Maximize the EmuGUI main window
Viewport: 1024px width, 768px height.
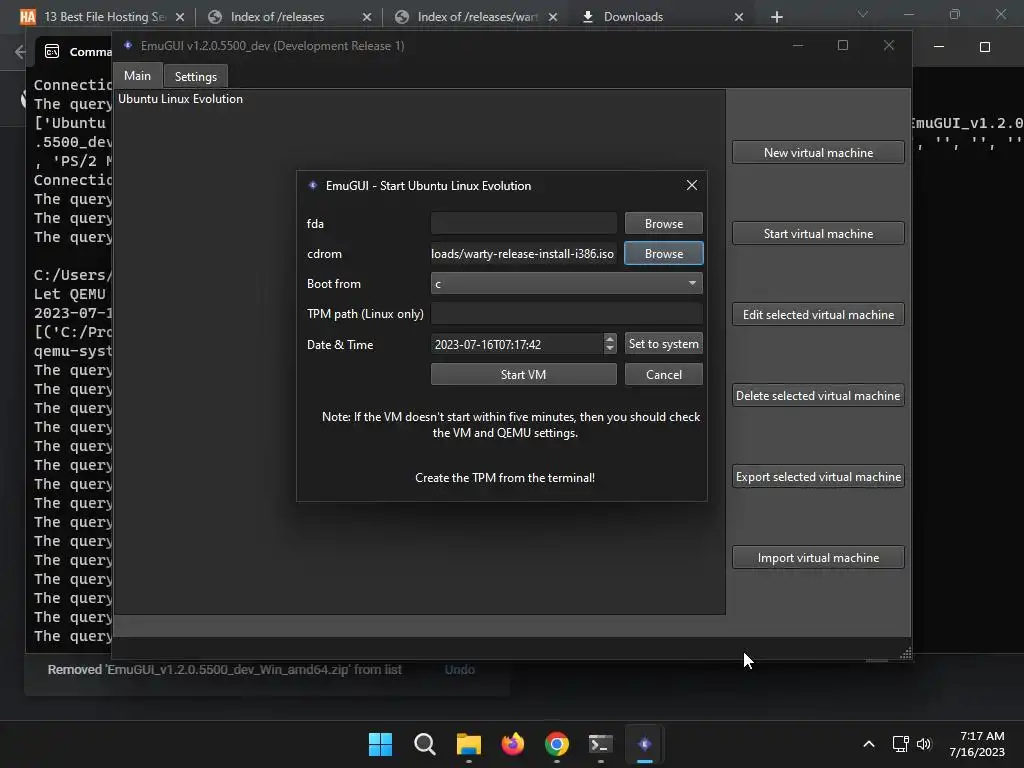click(x=843, y=45)
